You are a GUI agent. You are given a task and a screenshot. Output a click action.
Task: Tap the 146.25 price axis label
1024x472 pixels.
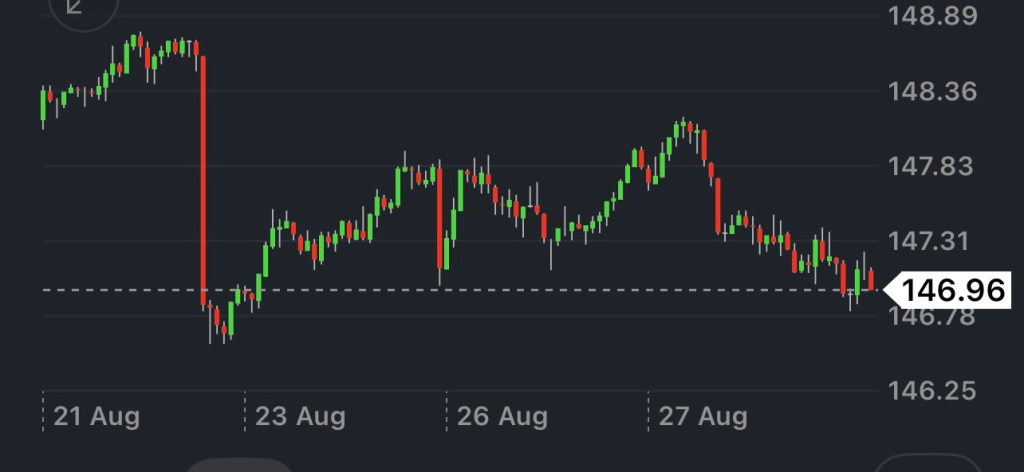(929, 390)
